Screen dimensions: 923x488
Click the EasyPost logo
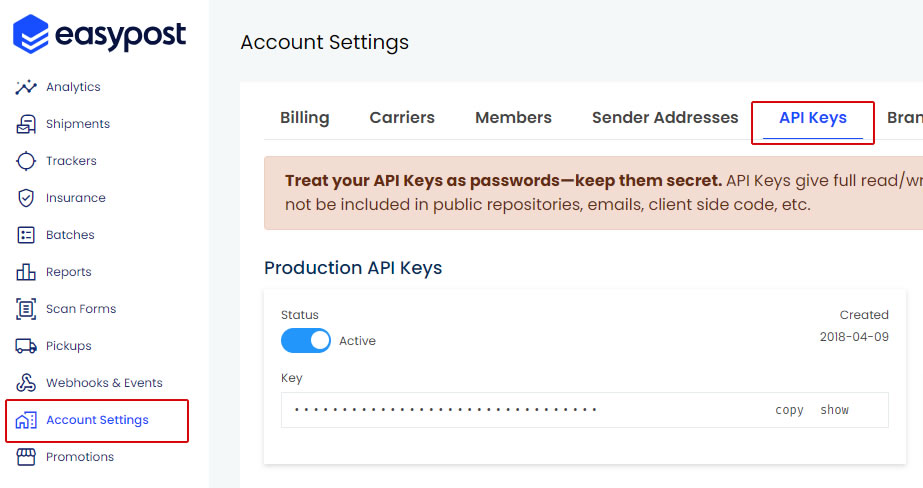(99, 34)
